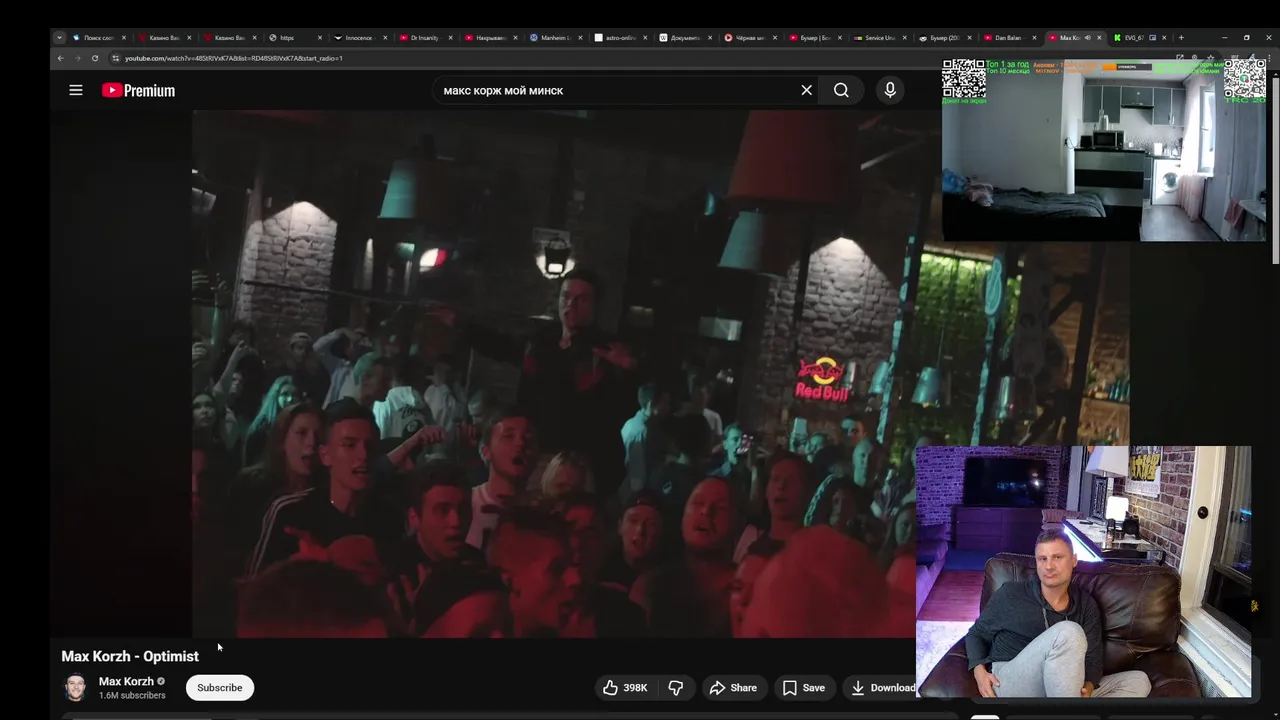Close the 'Dan Balan' tab

pyautogui.click(x=1034, y=38)
